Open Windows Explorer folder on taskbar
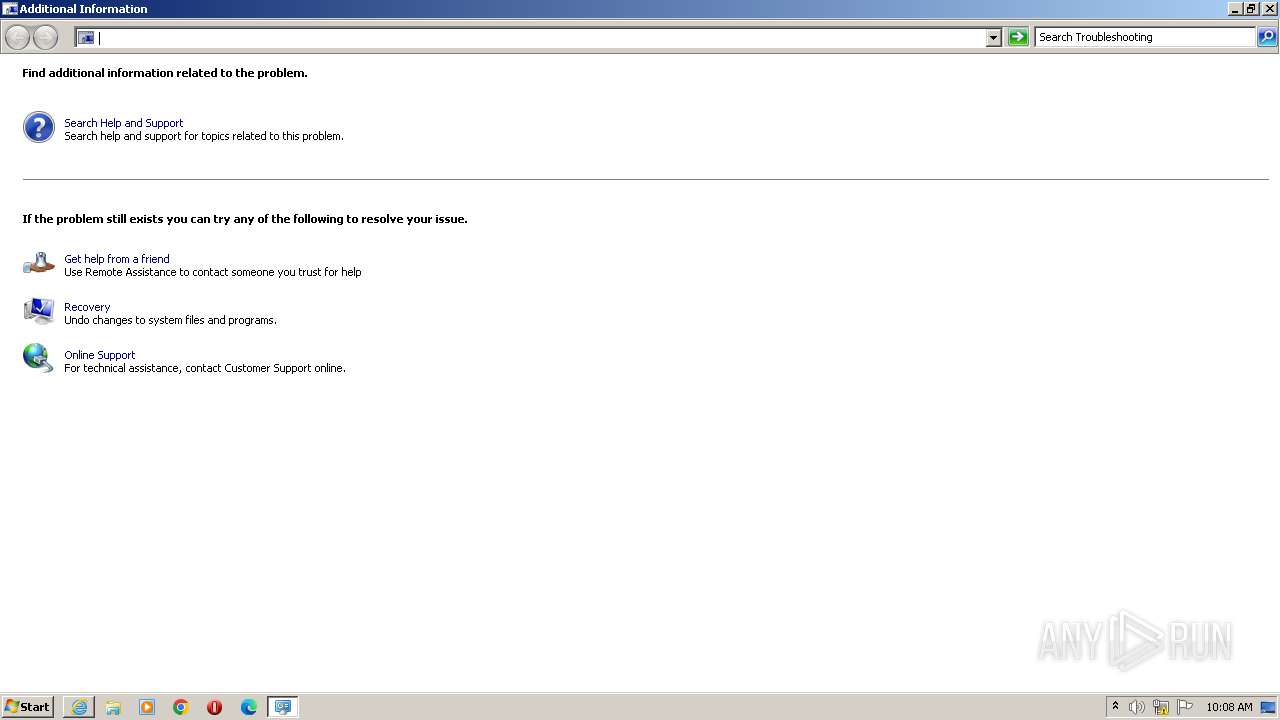Viewport: 1280px width, 720px height. coord(113,707)
